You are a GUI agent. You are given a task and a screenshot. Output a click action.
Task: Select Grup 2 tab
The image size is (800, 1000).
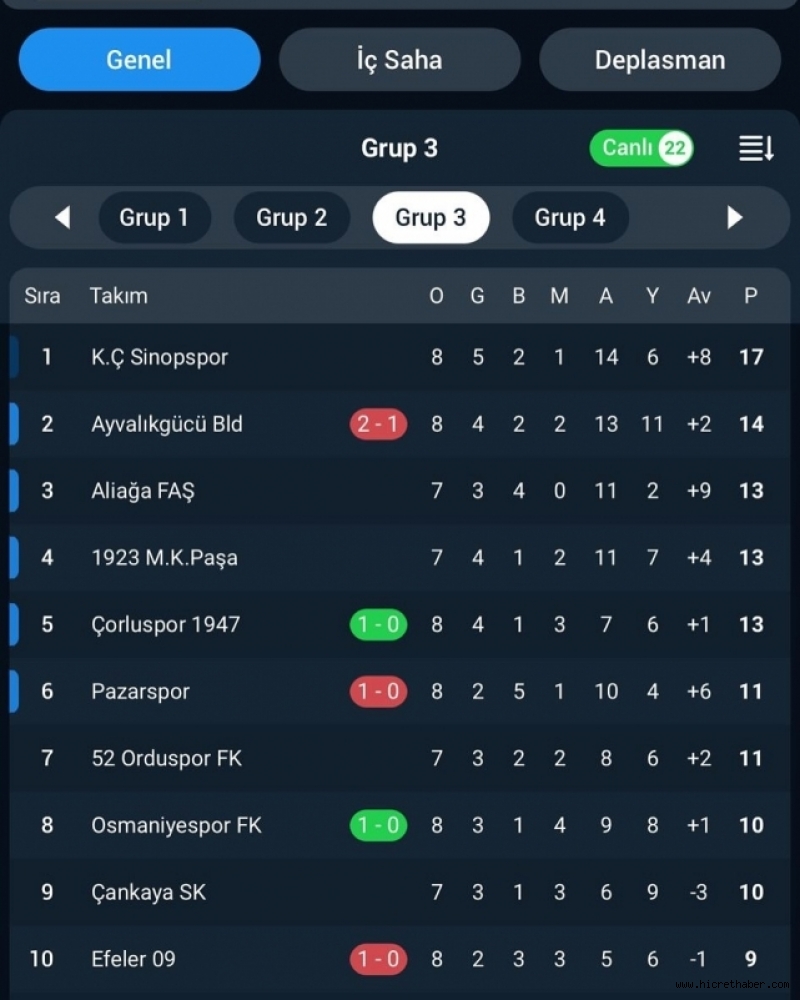point(292,217)
